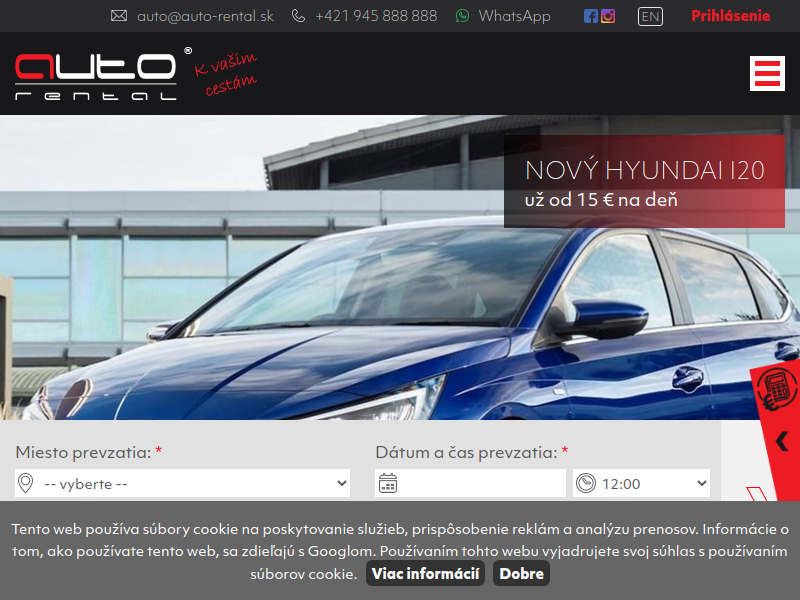Click the envelope email icon
Screen dimensions: 800x600
(119, 16)
